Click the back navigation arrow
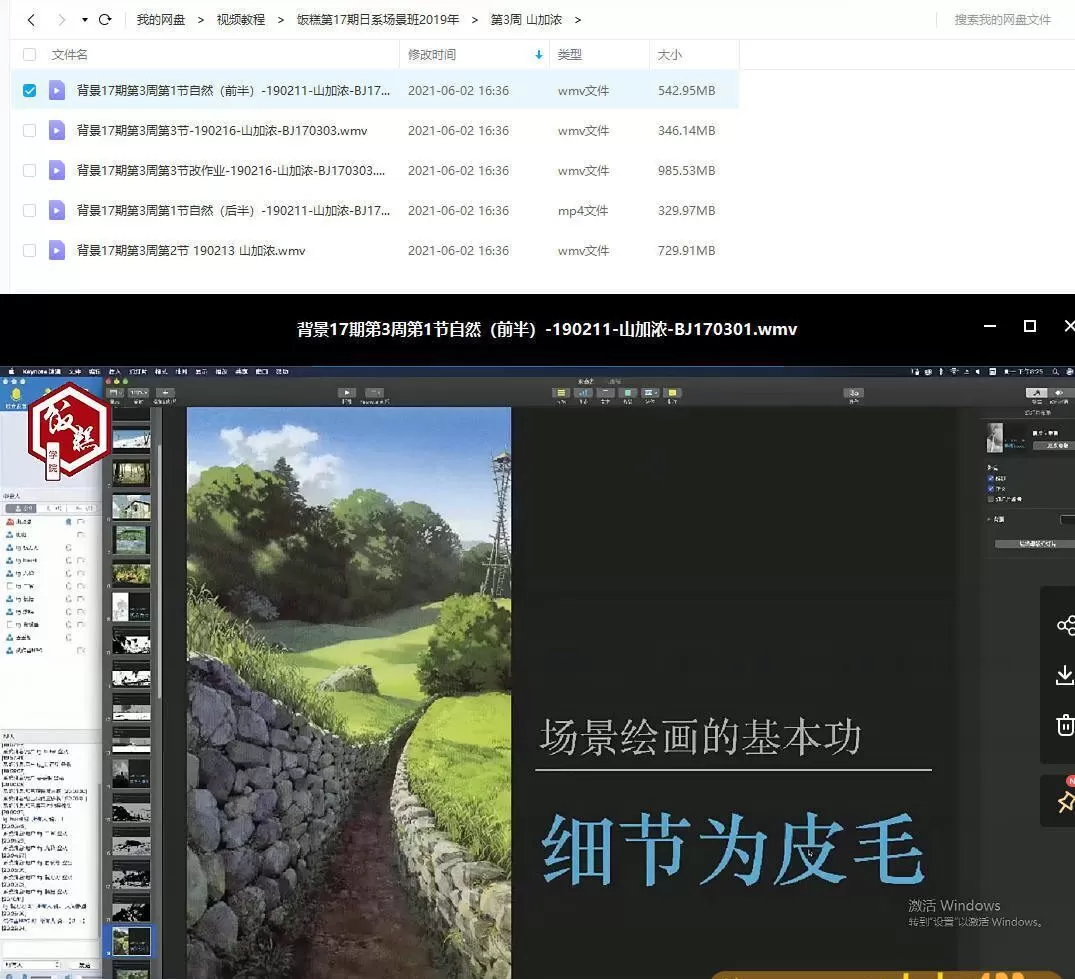Image resolution: width=1075 pixels, height=979 pixels. 29,18
